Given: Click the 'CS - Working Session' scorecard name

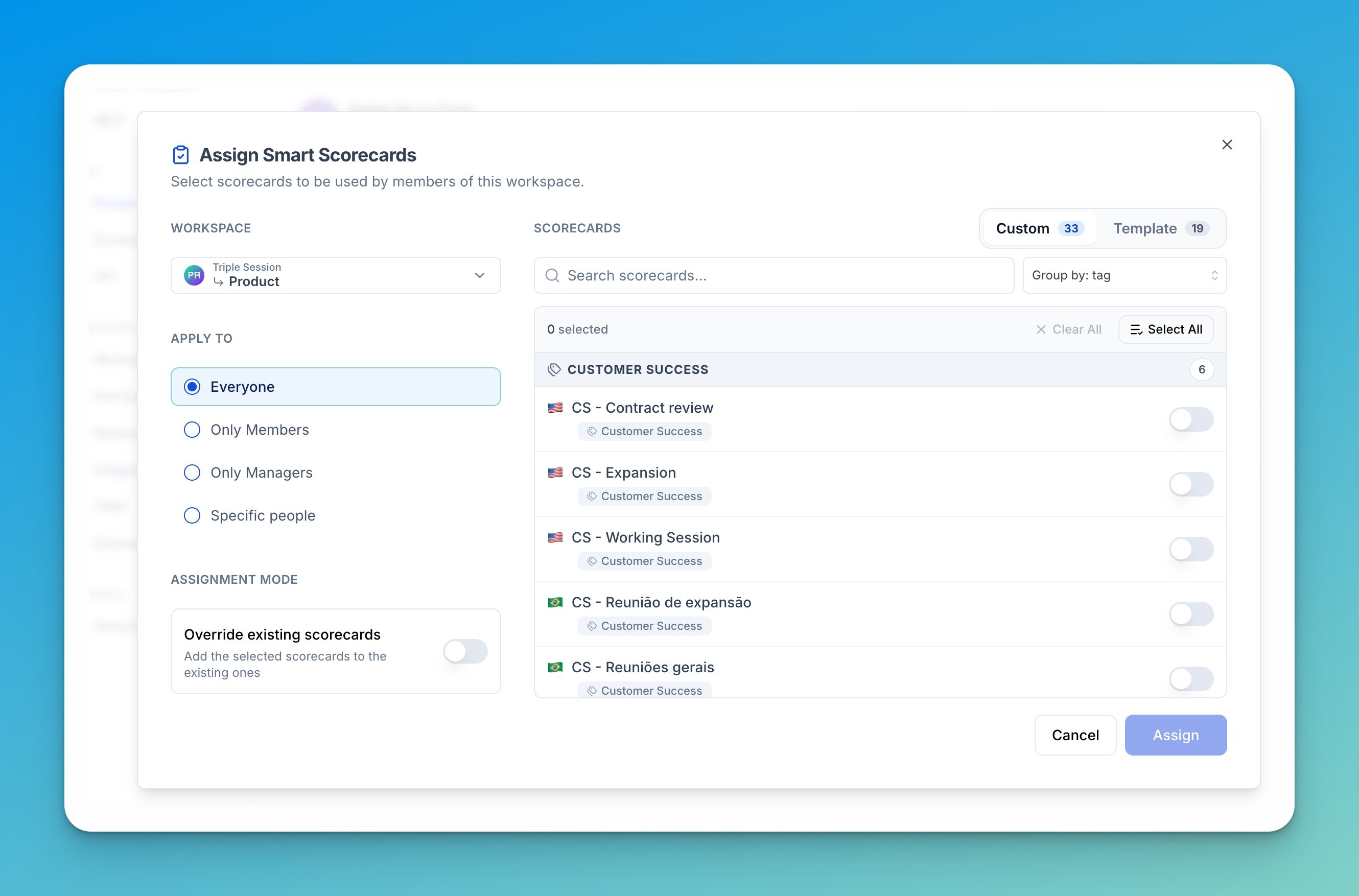Looking at the screenshot, I should (x=646, y=538).
